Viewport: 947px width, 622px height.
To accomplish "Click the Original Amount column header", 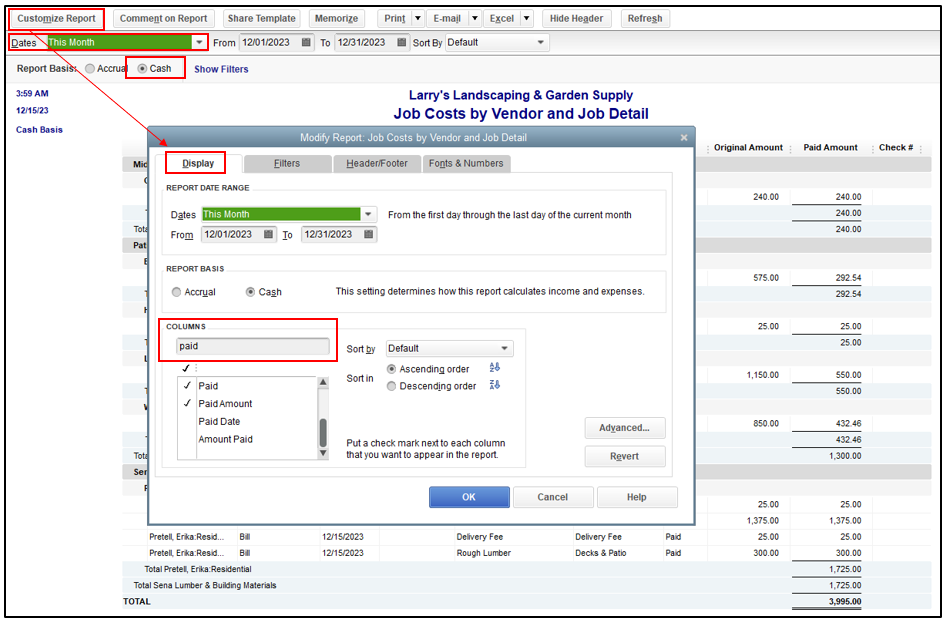I will tap(748, 148).
